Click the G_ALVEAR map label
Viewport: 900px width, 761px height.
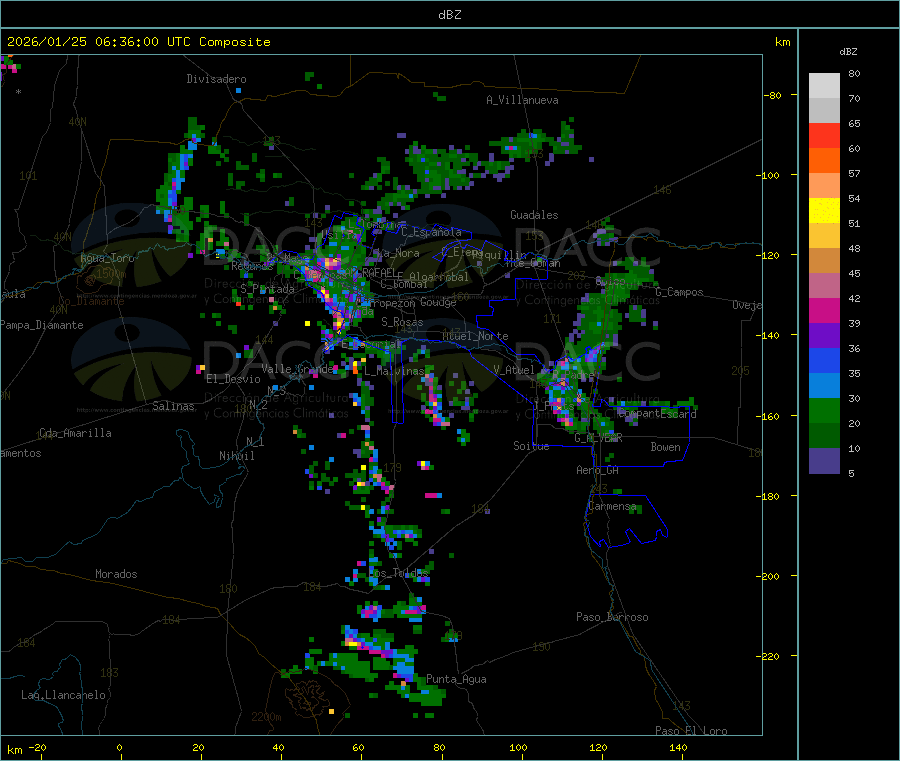click(598, 437)
